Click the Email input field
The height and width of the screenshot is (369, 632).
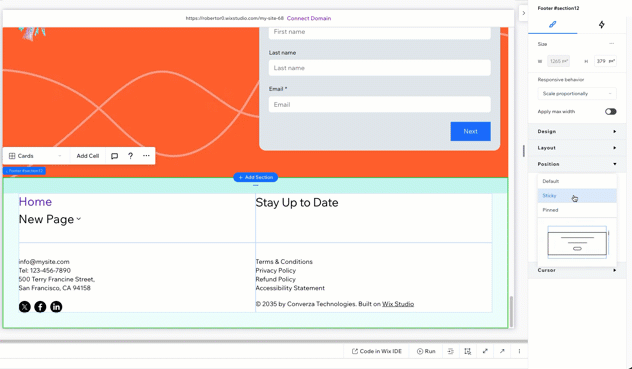(x=380, y=104)
